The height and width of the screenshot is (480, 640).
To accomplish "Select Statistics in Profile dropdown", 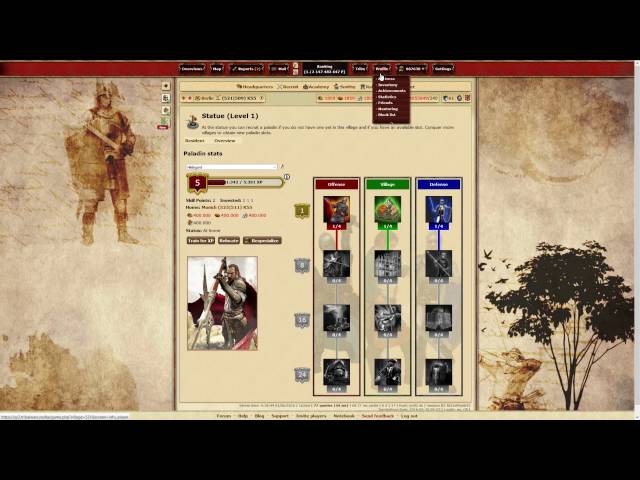I will (387, 97).
